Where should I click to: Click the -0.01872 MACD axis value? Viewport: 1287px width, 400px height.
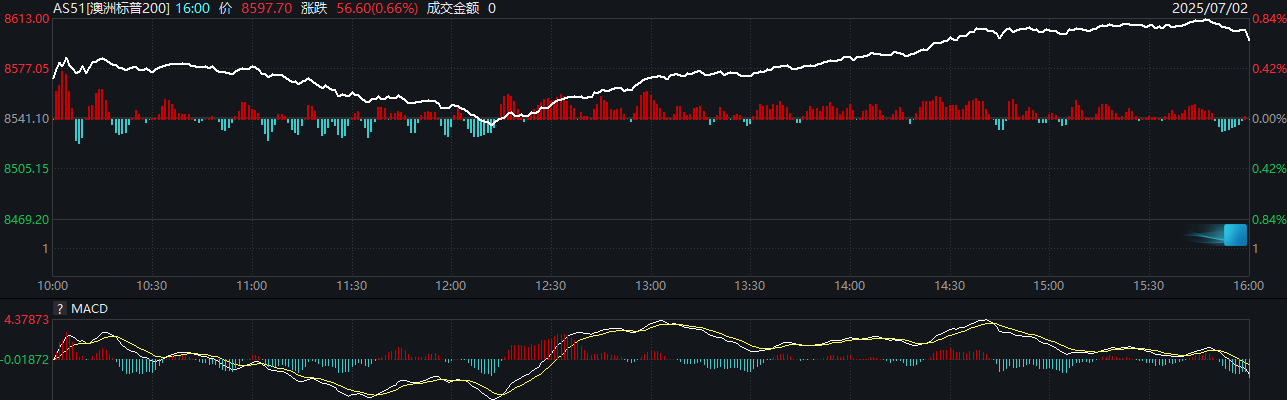27,359
